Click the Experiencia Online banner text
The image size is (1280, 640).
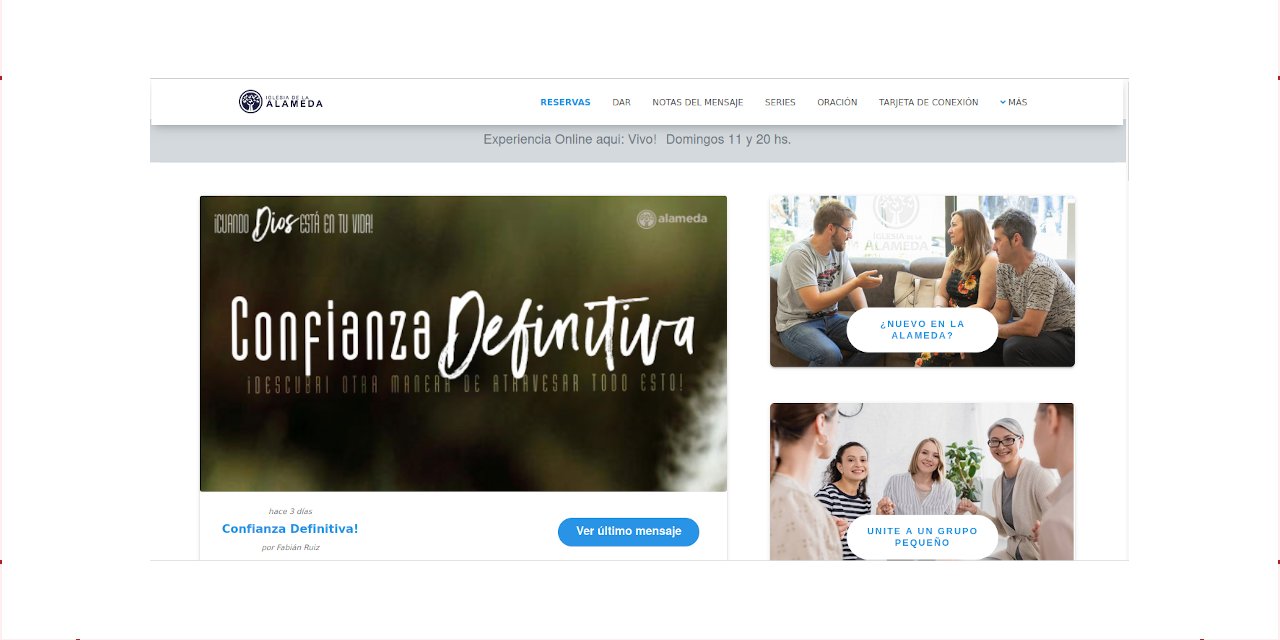(637, 139)
